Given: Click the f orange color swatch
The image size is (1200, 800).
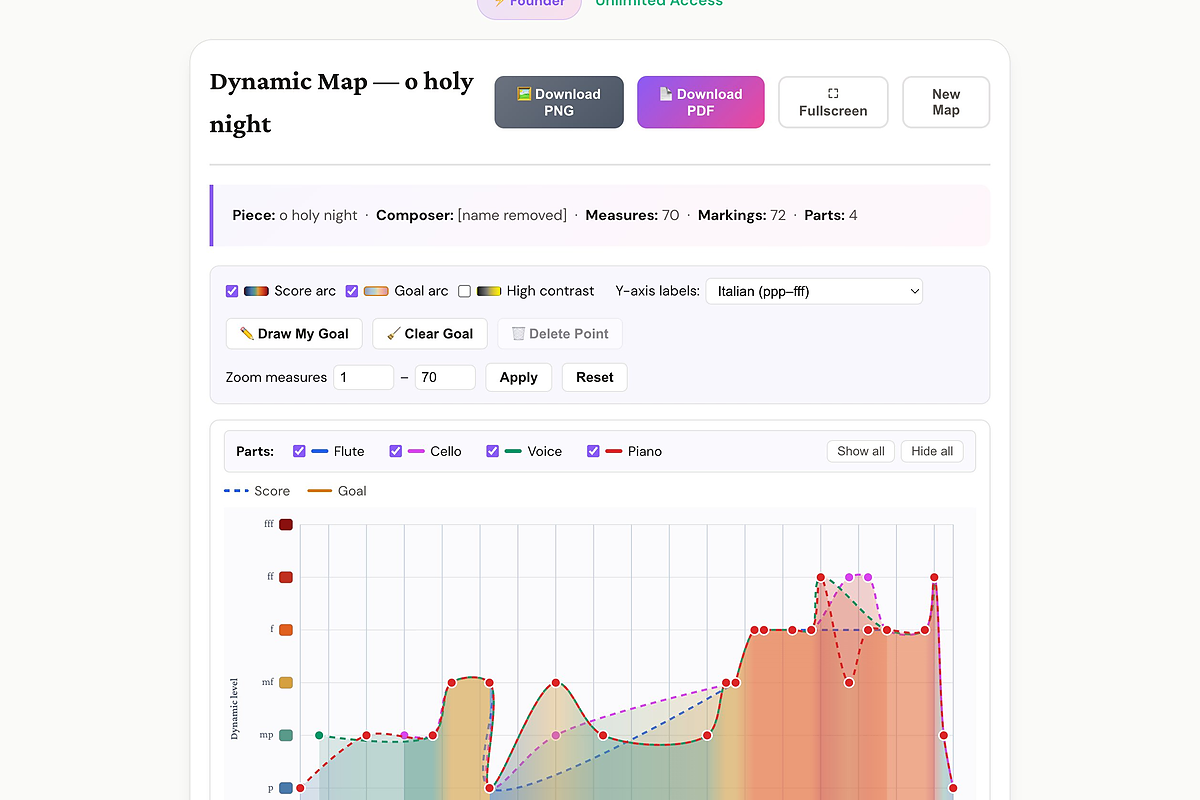Looking at the screenshot, I should pos(286,630).
